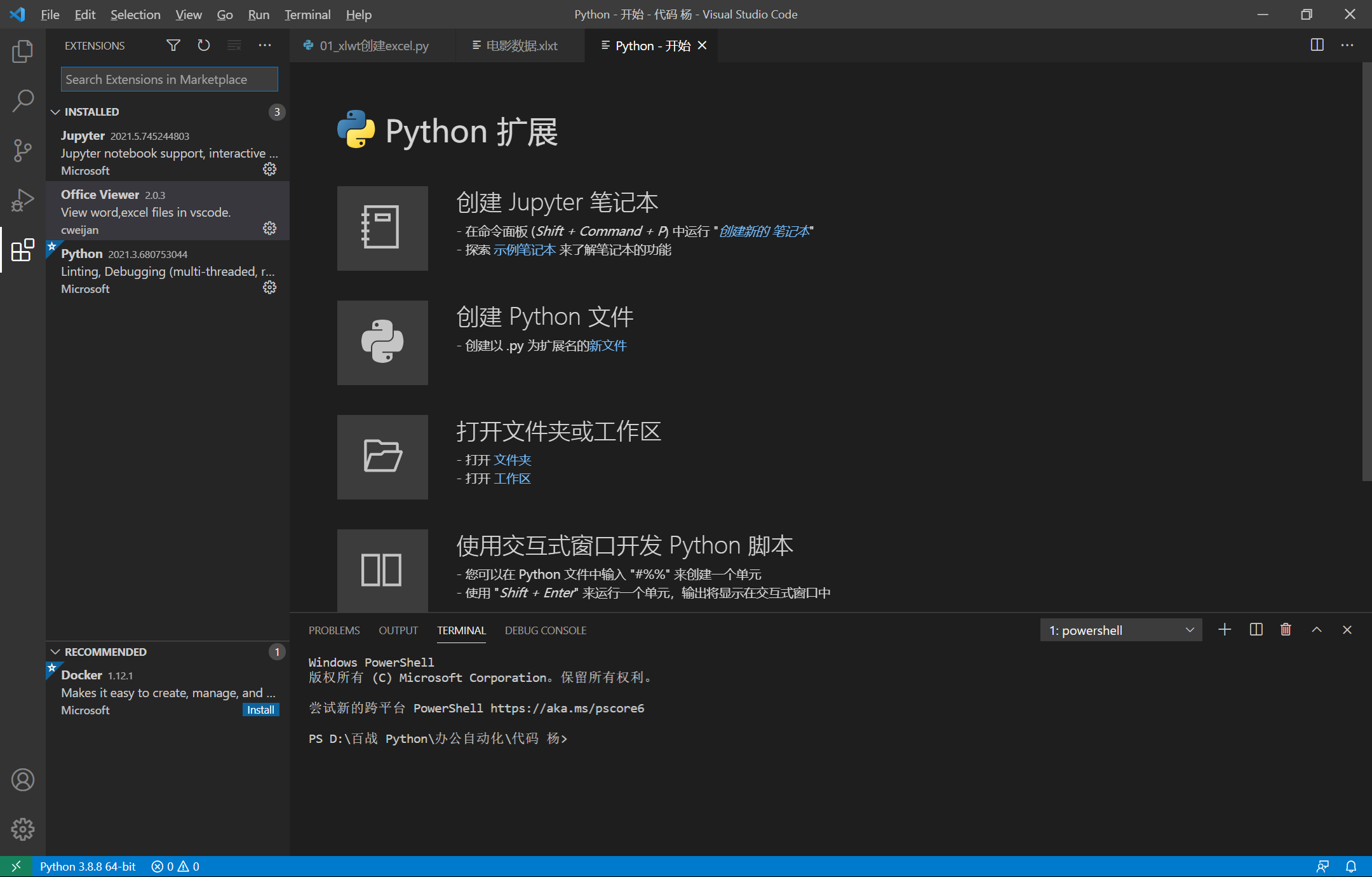Switch to 电影数据.xlxt tab
Image resolution: width=1372 pixels, height=877 pixels.
click(x=521, y=46)
